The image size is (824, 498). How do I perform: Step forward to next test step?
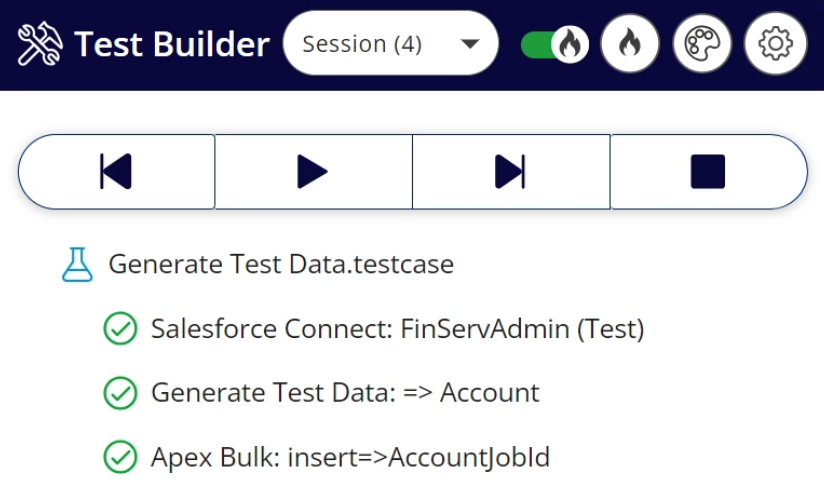[x=511, y=172]
